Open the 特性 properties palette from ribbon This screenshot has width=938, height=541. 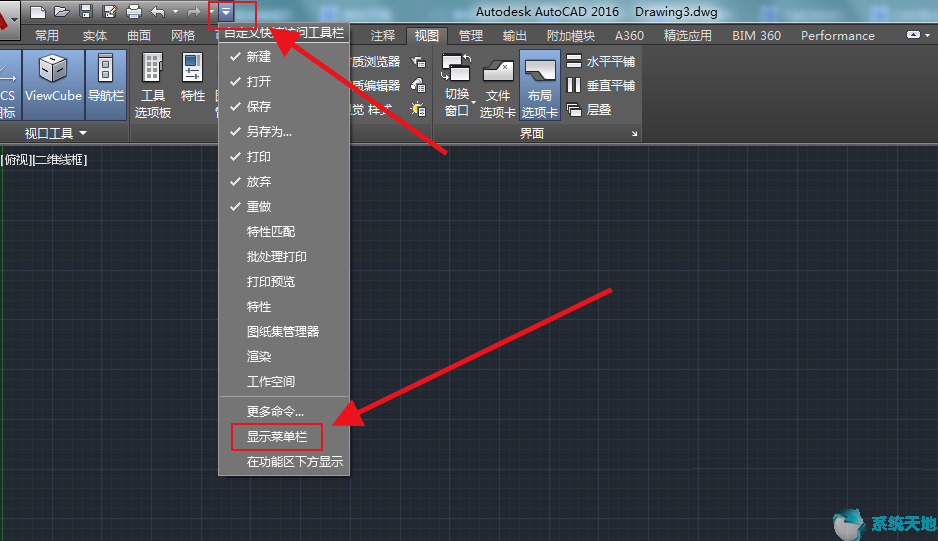(x=193, y=78)
